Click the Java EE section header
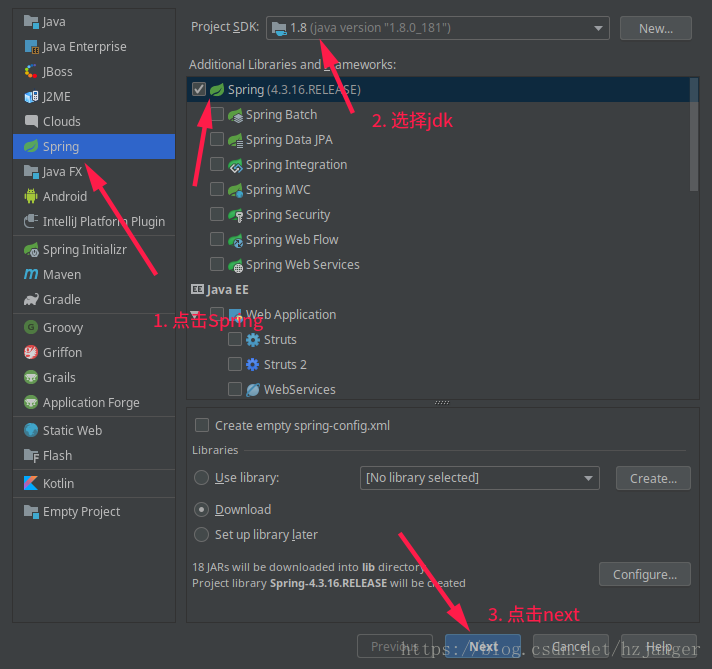Viewport: 712px width, 669px height. point(227,289)
